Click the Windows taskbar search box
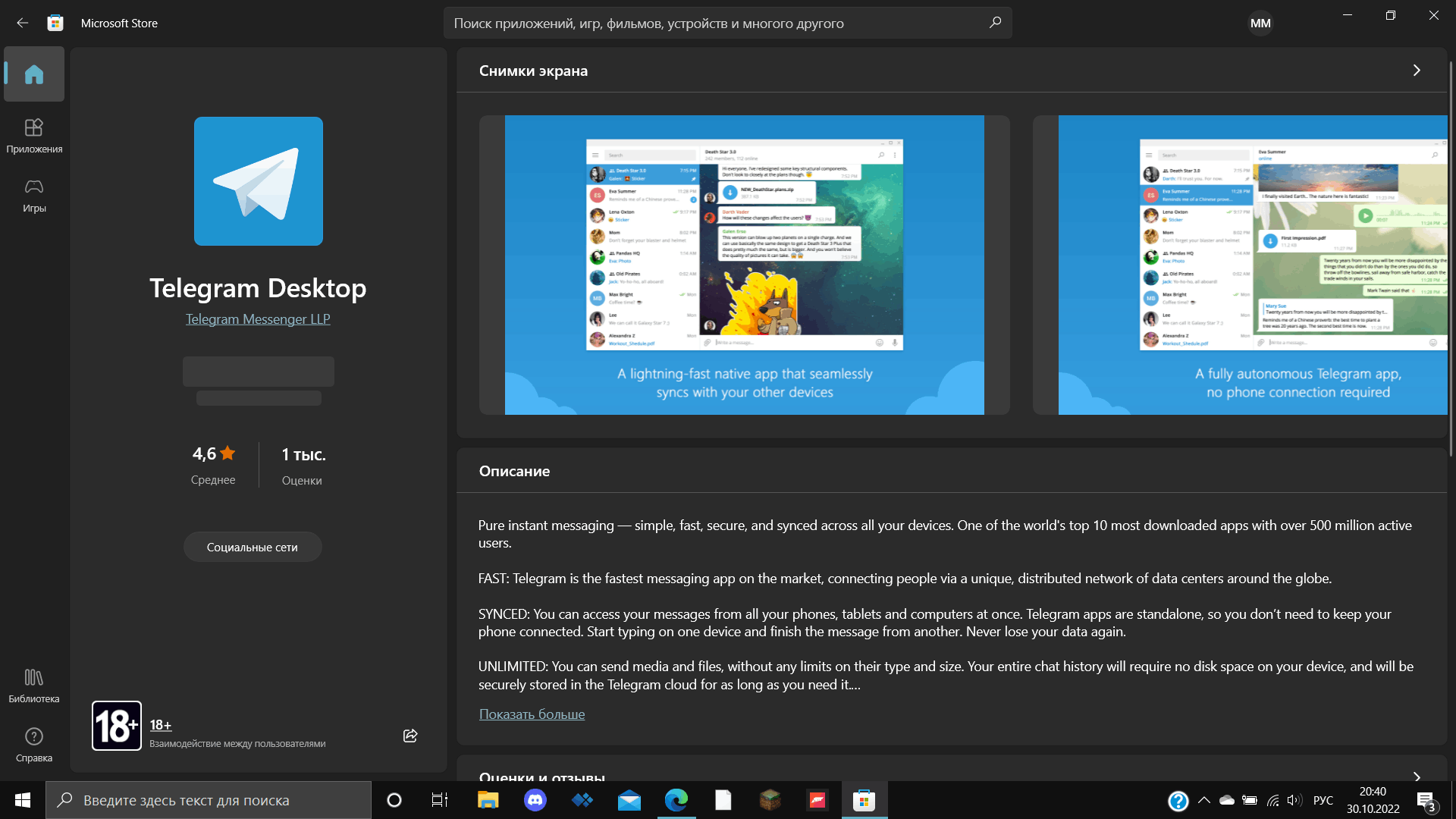Screen dimensions: 1456x819 coord(209,800)
